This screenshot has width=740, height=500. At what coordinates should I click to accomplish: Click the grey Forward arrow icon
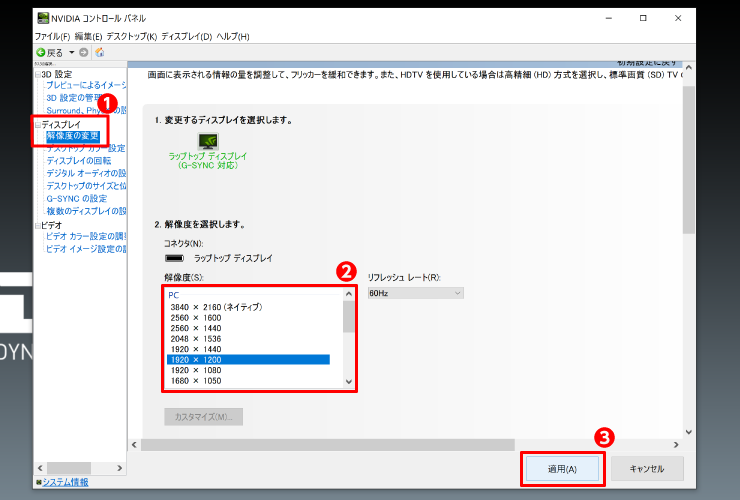84,52
